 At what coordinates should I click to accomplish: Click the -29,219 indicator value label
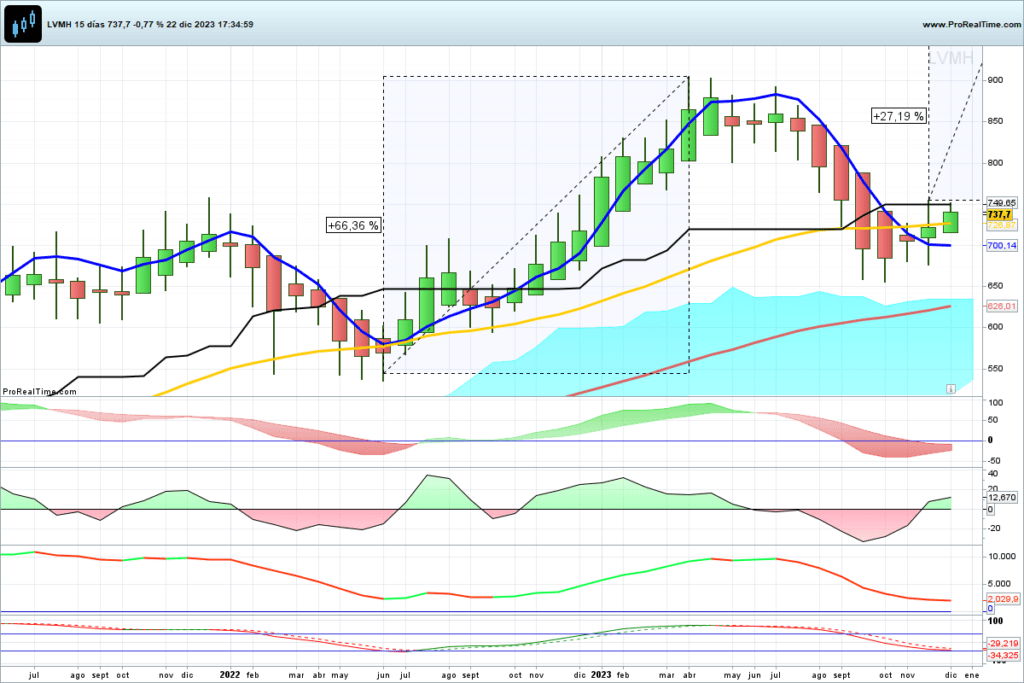(1002, 643)
